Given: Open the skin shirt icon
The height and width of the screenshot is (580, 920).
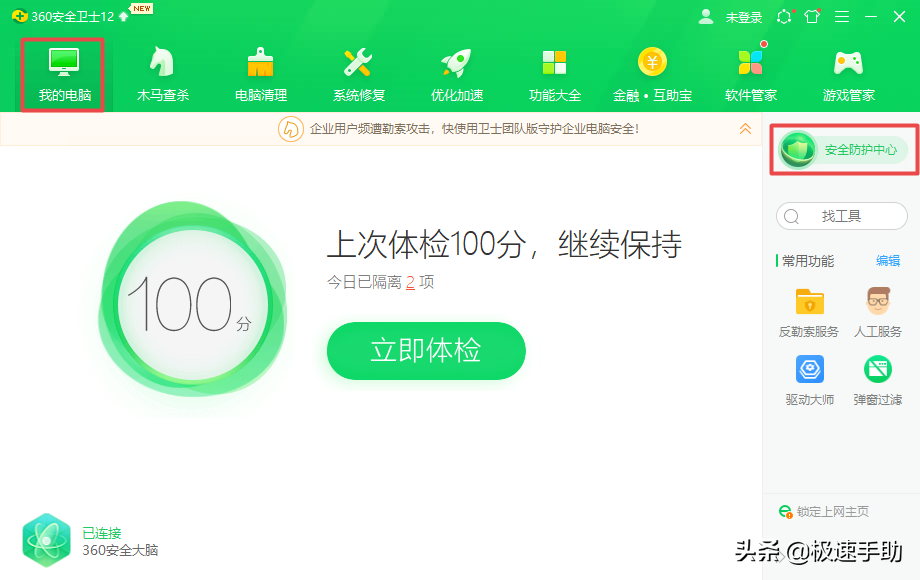Looking at the screenshot, I should point(812,17).
